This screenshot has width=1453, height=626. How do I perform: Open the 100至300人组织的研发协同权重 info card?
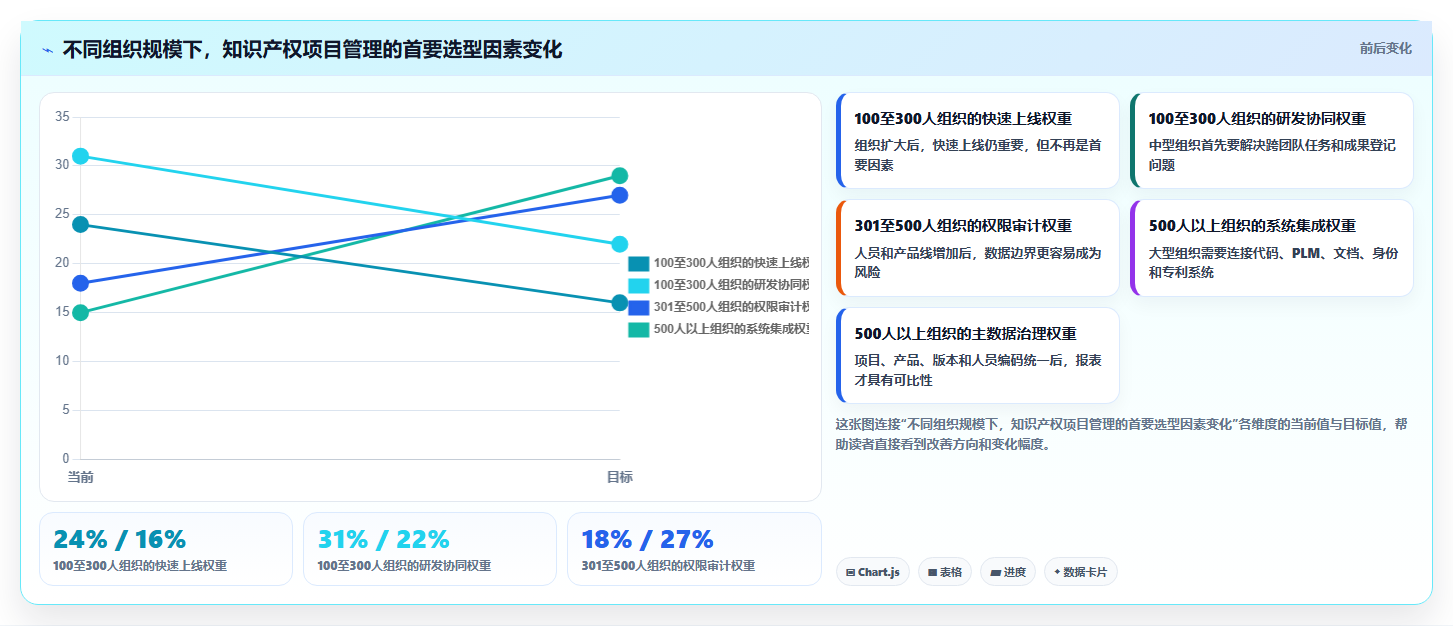1272,141
